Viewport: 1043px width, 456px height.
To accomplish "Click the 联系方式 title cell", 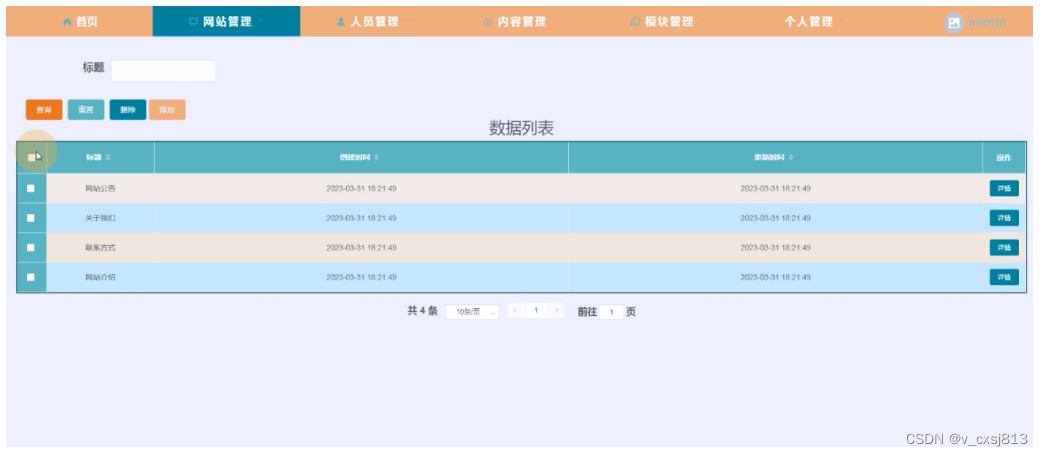I will (x=100, y=247).
